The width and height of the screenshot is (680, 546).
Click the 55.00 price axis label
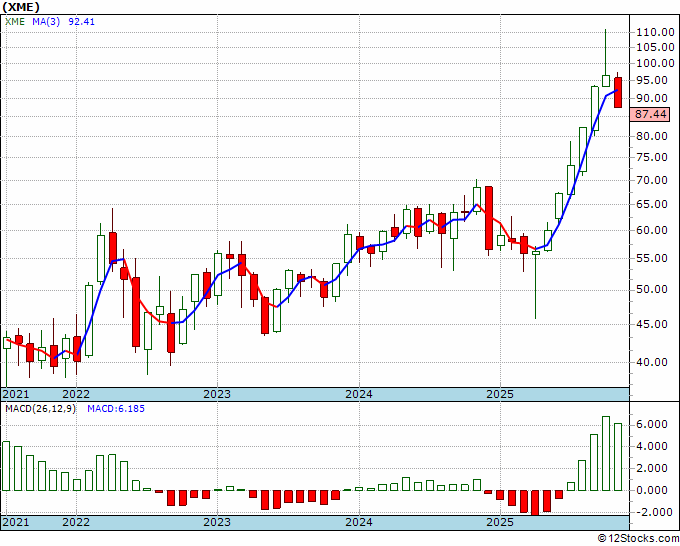pos(652,258)
